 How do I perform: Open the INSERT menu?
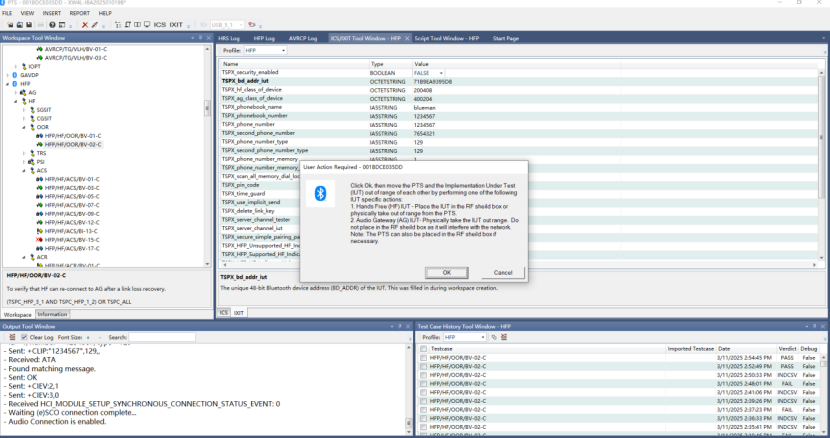tap(51, 13)
